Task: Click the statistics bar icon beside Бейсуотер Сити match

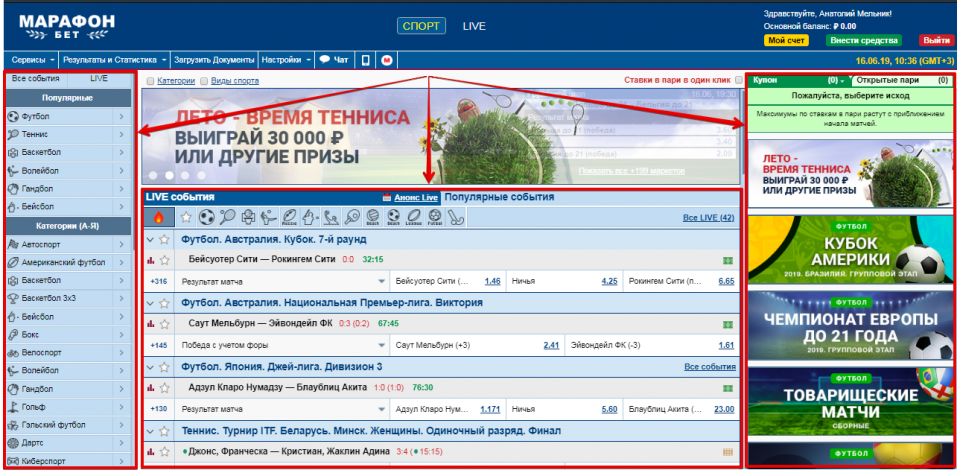Action: pos(151,259)
